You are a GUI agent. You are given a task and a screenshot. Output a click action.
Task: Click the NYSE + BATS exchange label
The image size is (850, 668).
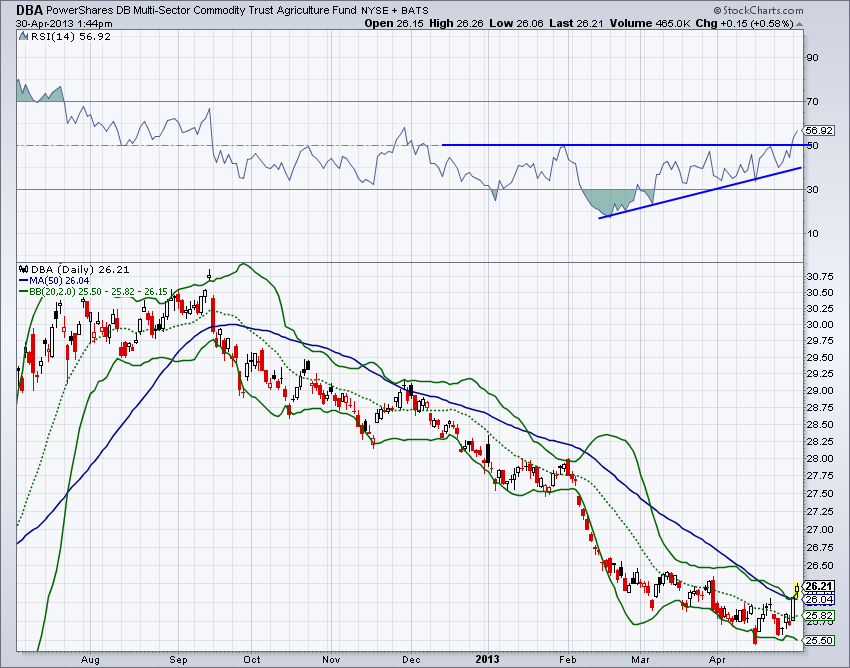pos(395,10)
